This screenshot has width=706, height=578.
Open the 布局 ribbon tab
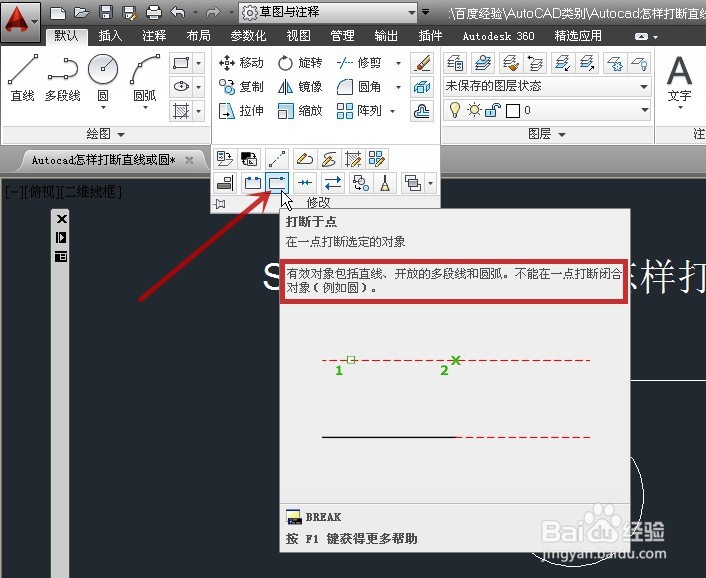(198, 36)
